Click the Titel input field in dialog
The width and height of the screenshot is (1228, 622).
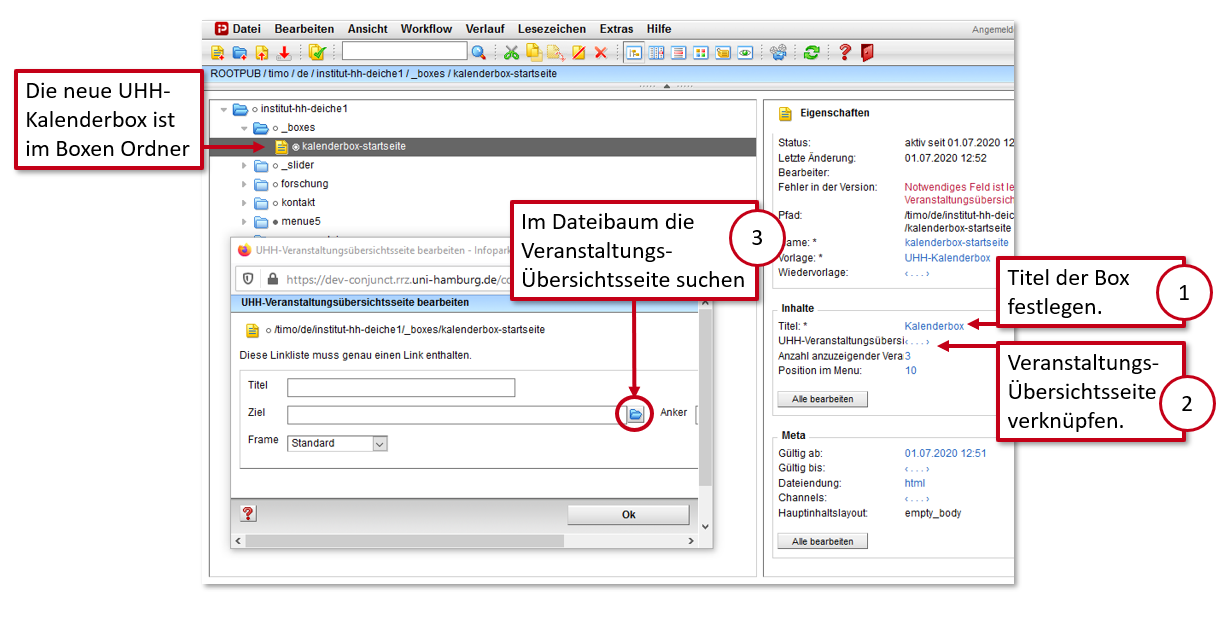401,387
